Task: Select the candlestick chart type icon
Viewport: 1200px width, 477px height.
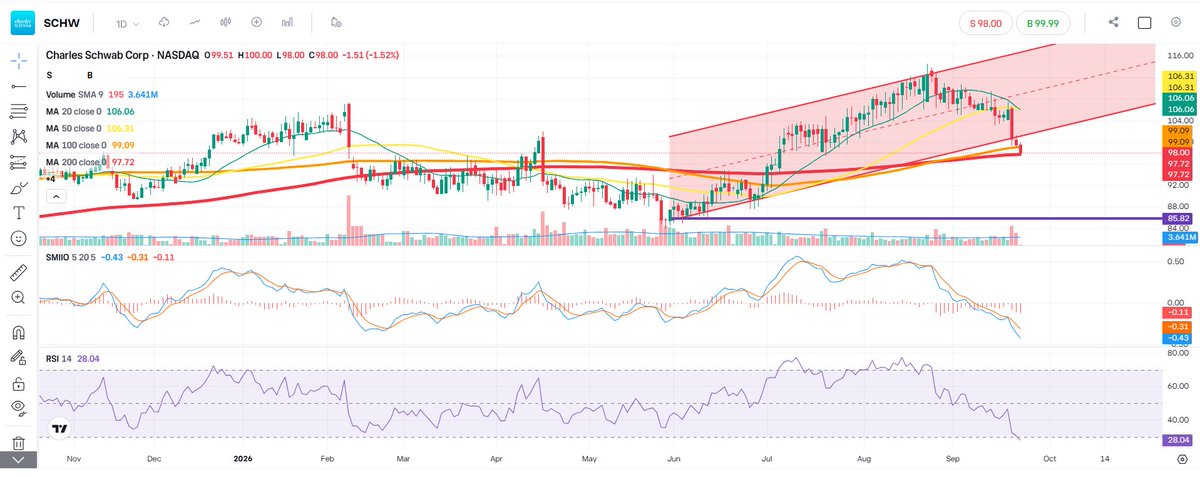Action: (225, 22)
